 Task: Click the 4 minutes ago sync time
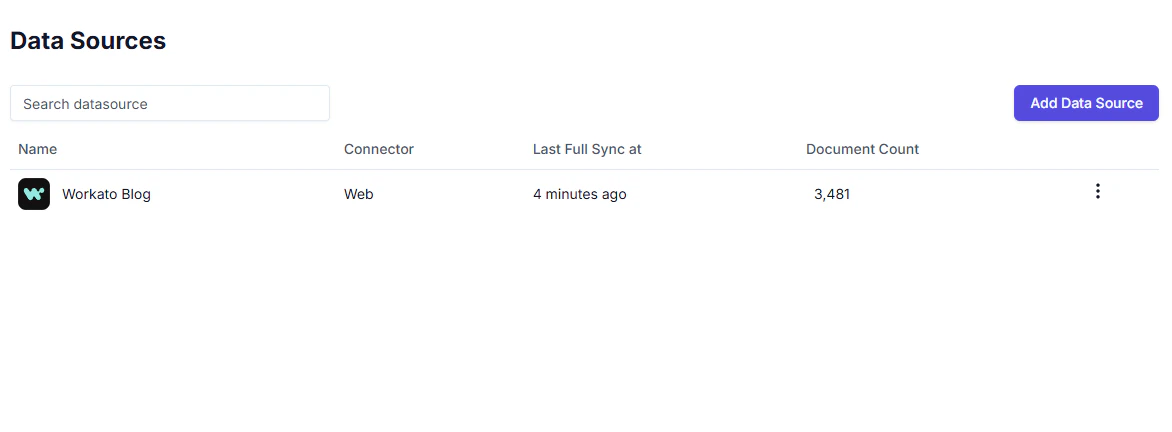tap(579, 194)
